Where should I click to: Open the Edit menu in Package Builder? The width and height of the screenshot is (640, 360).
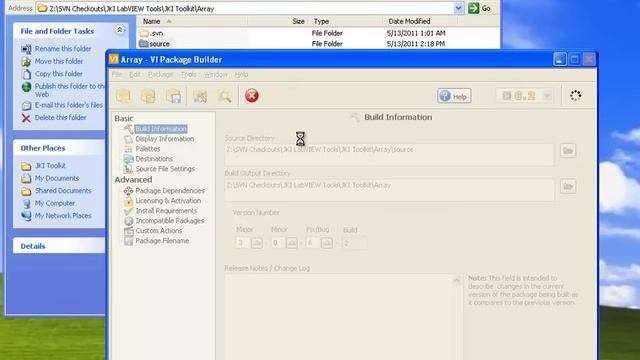(x=135, y=74)
